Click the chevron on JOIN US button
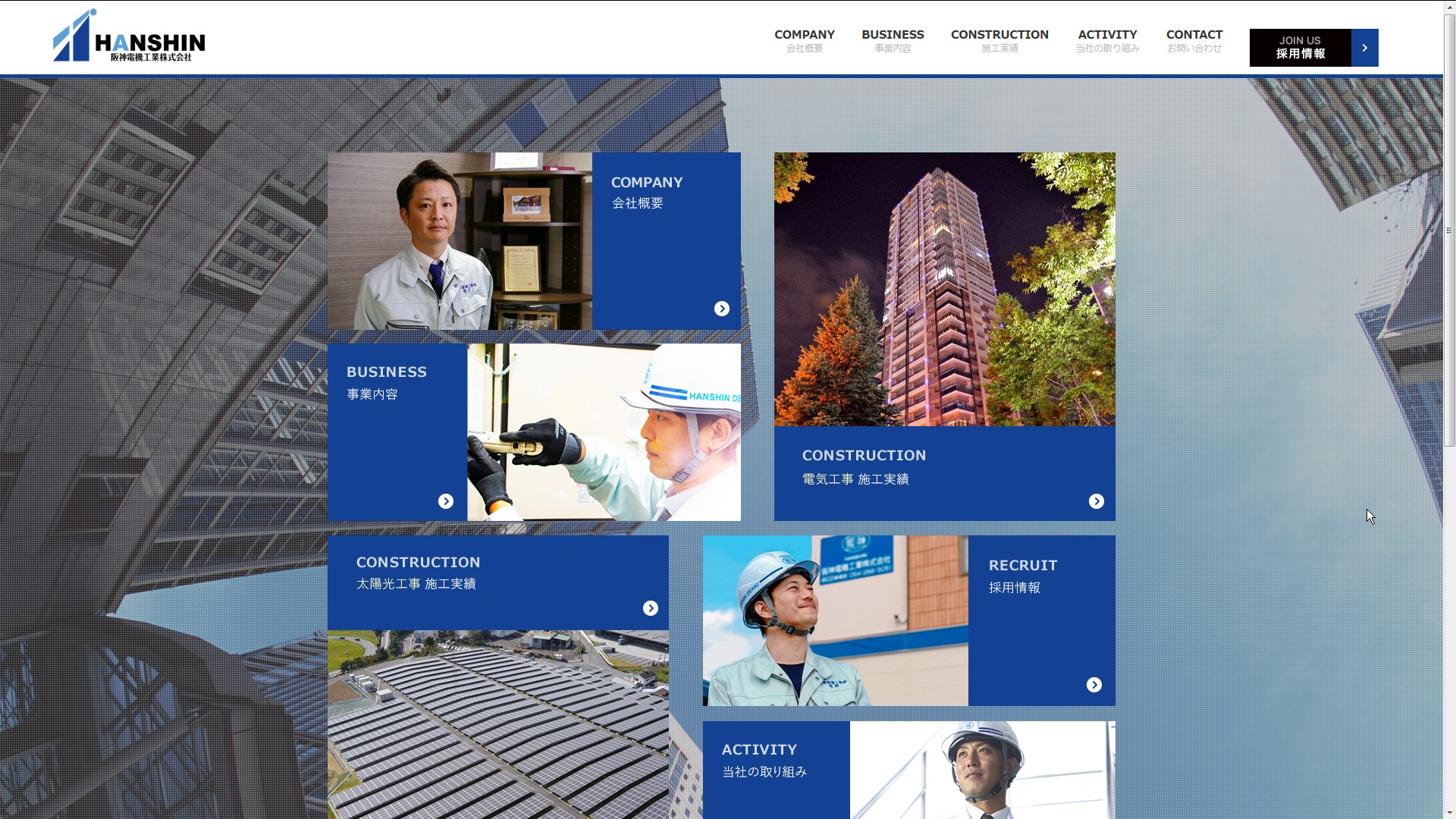 (1365, 48)
